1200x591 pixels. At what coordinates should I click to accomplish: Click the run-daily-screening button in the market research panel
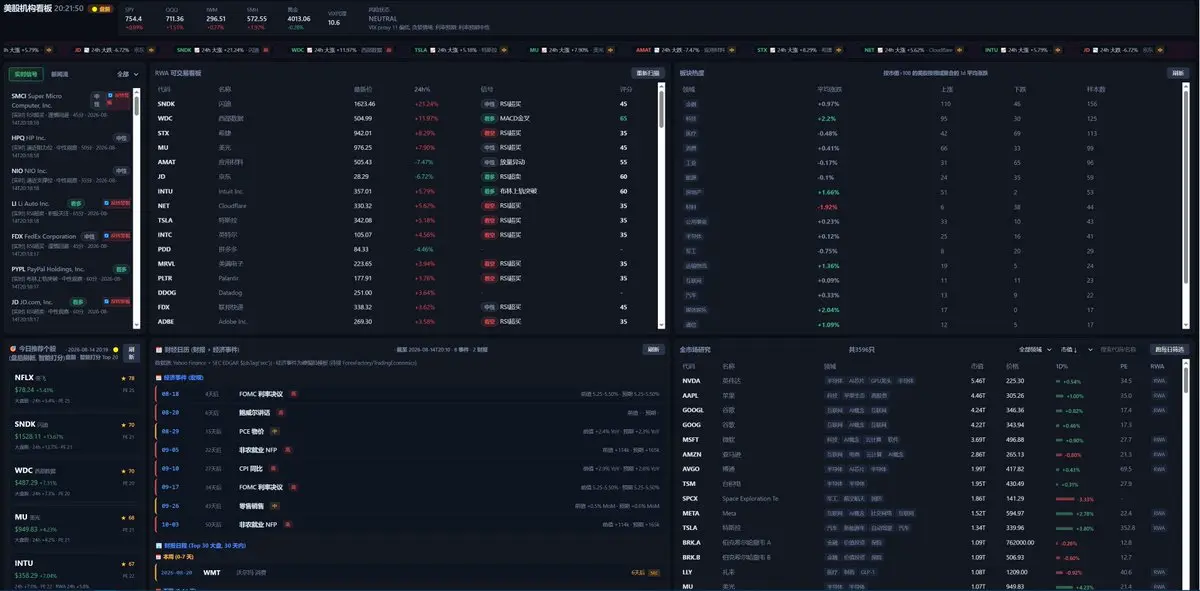pyautogui.click(x=1169, y=350)
